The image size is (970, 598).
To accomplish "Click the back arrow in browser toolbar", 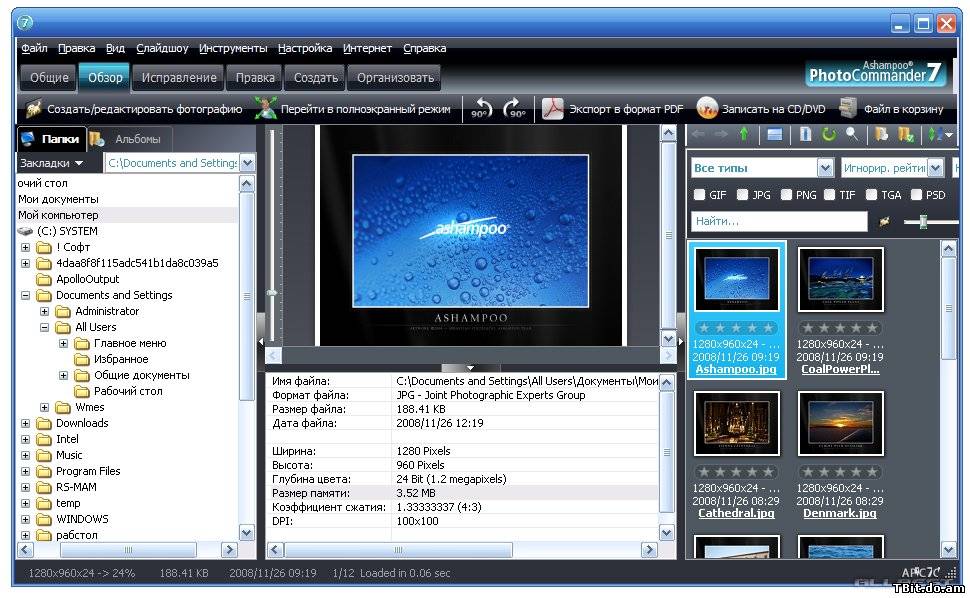I will (x=698, y=135).
